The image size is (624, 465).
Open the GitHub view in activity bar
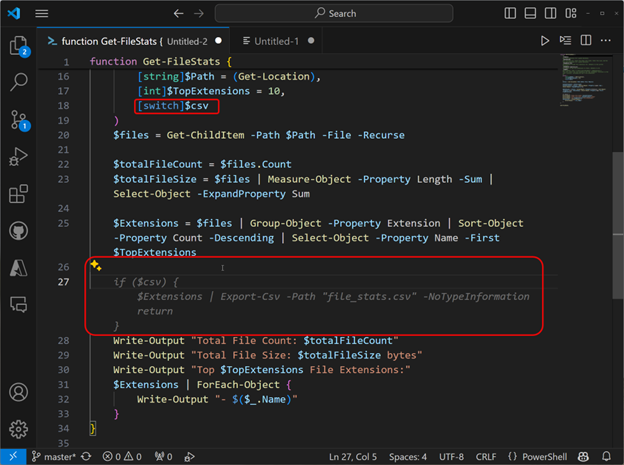(18, 231)
